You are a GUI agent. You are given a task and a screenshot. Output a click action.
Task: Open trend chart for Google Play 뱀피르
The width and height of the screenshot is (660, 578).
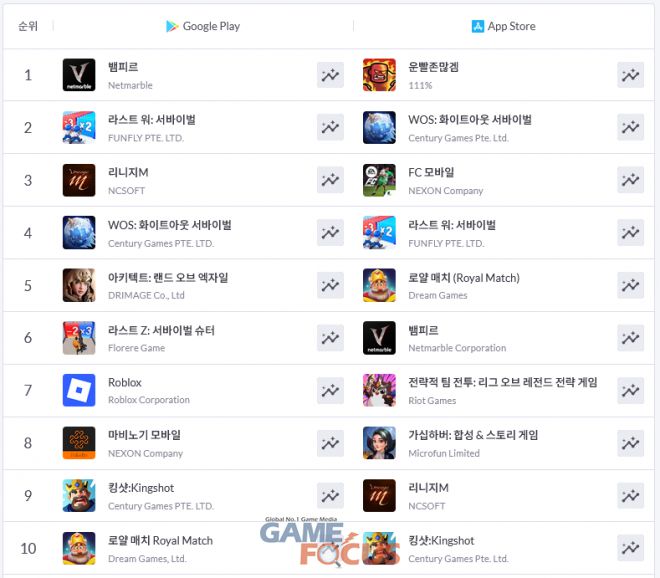[330, 75]
